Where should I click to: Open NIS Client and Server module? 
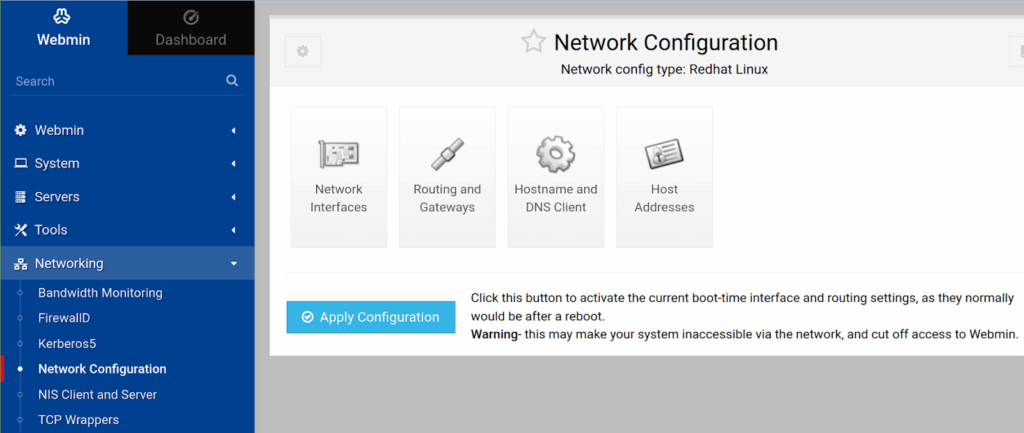pyautogui.click(x=97, y=394)
